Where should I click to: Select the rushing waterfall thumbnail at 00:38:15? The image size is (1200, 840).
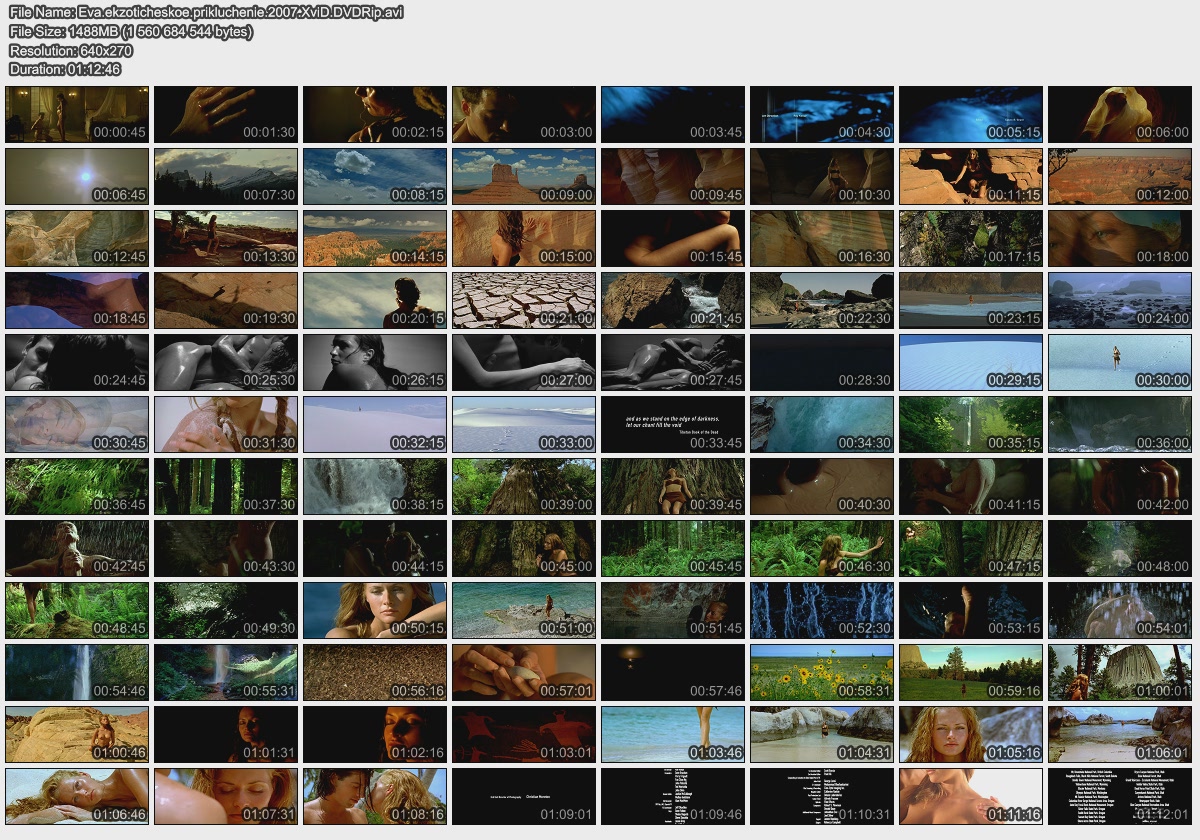tap(375, 486)
